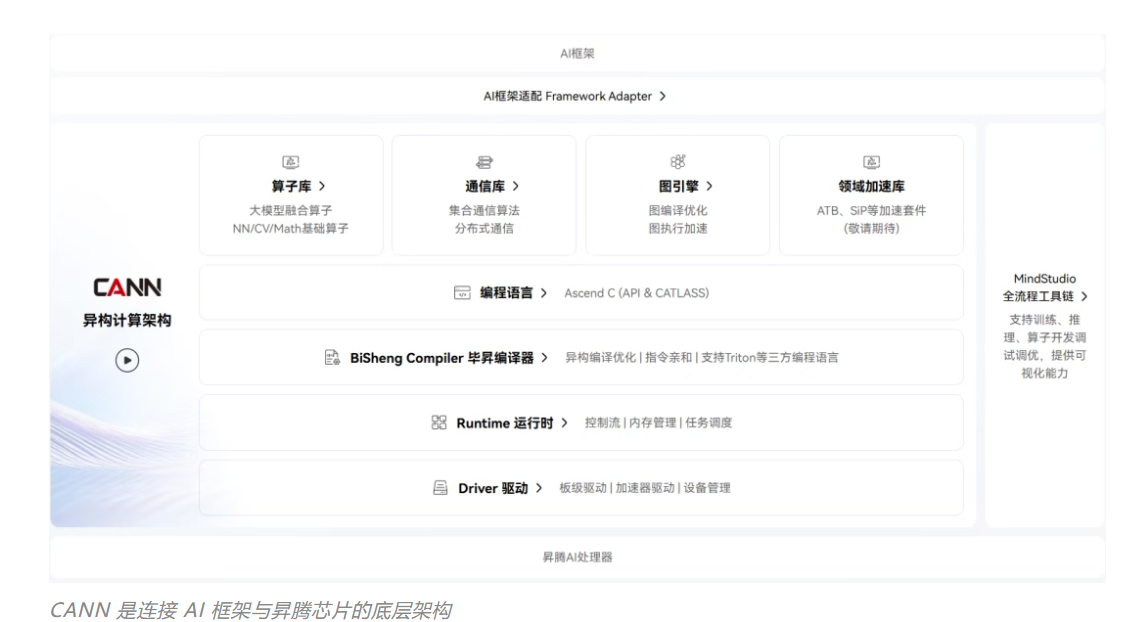Click the 通信库 card icon
1134x622 pixels.
tap(484, 162)
